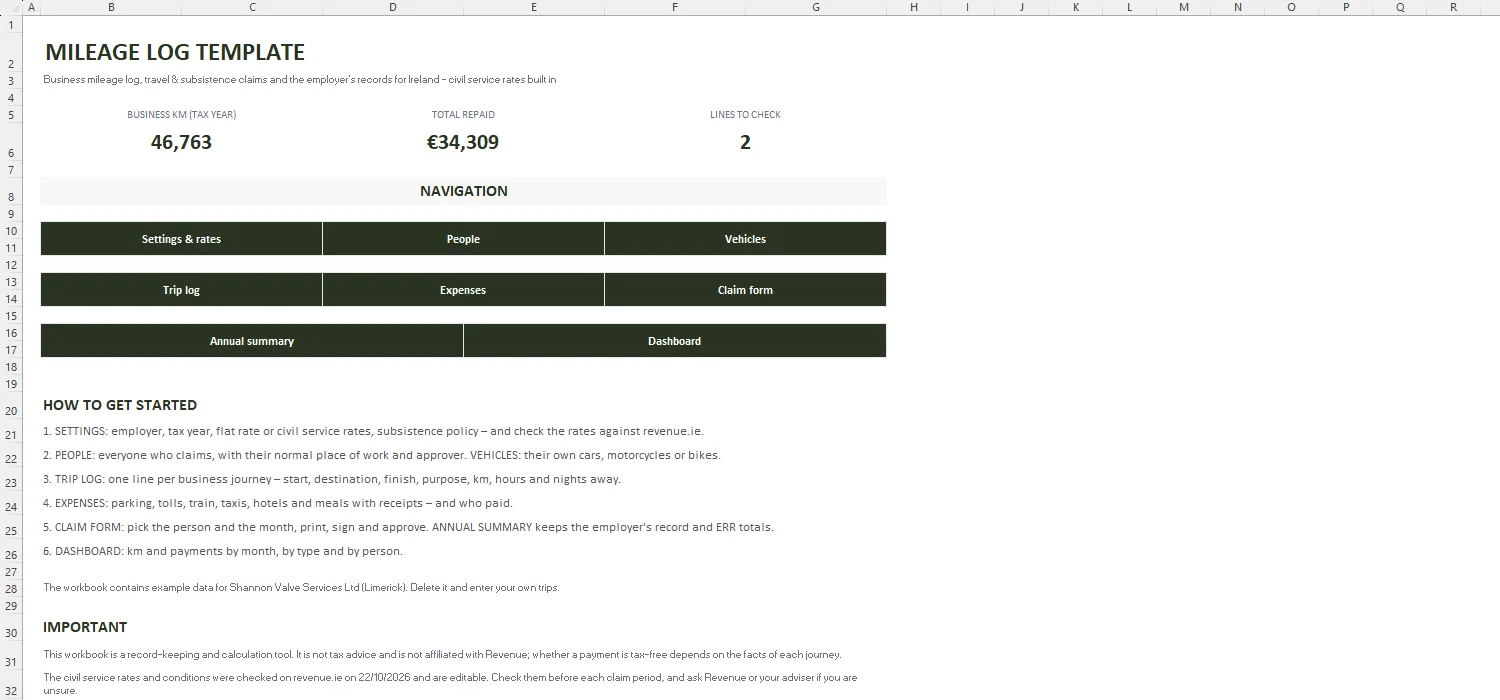Select column N header
The image size is (1500, 700).
click(x=1238, y=7)
